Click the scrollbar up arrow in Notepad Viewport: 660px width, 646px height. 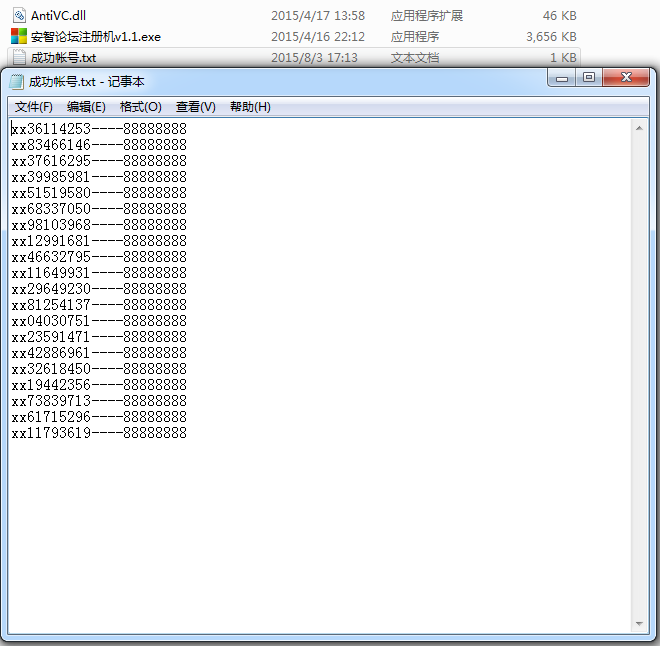click(x=639, y=128)
